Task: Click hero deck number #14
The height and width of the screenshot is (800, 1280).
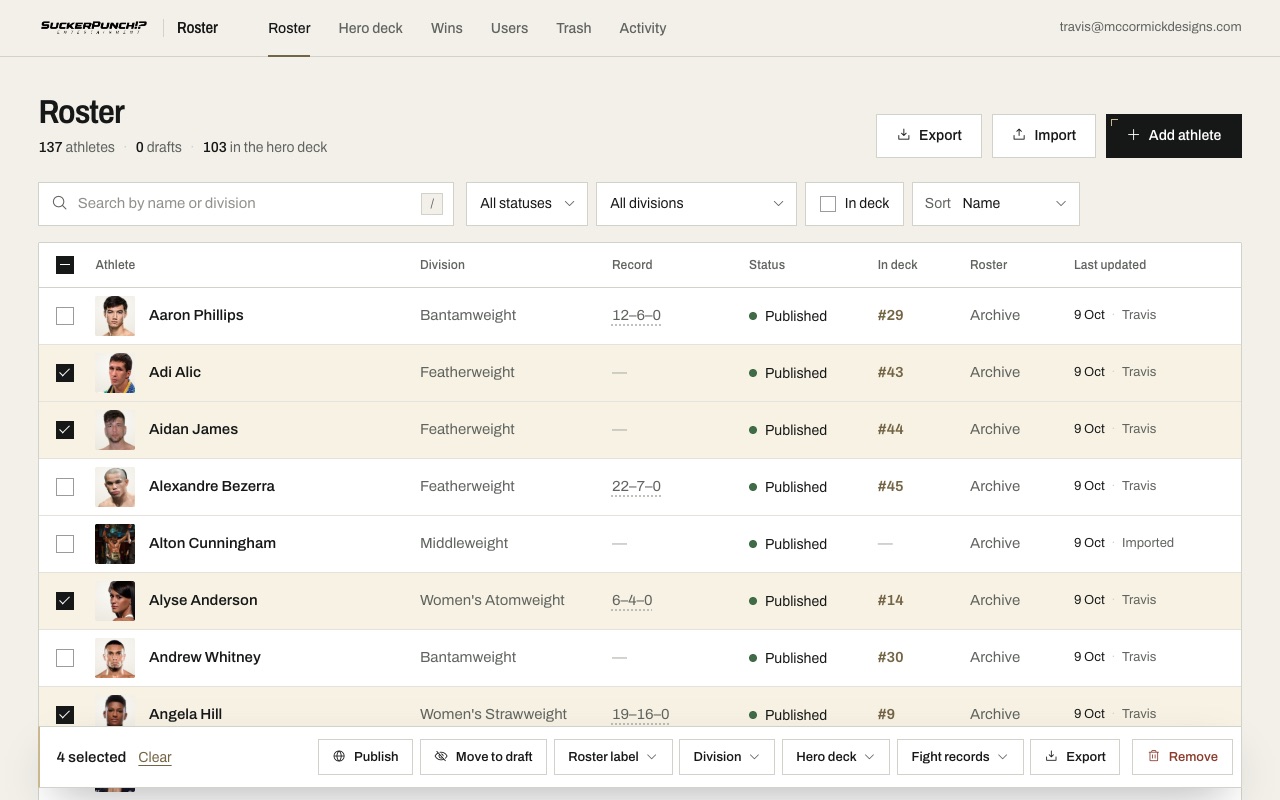Action: (x=890, y=600)
